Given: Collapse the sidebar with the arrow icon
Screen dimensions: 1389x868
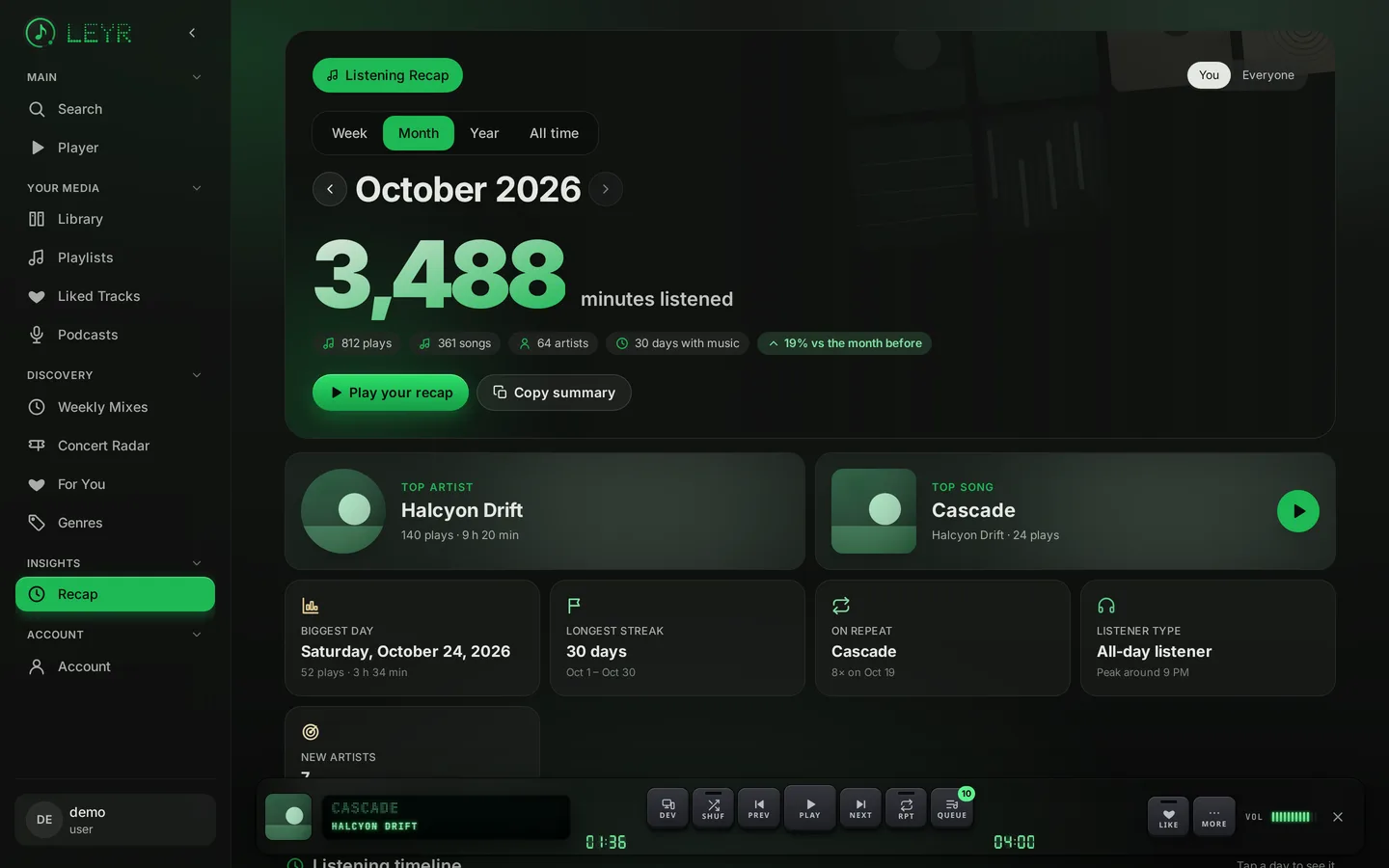Looking at the screenshot, I should (192, 33).
